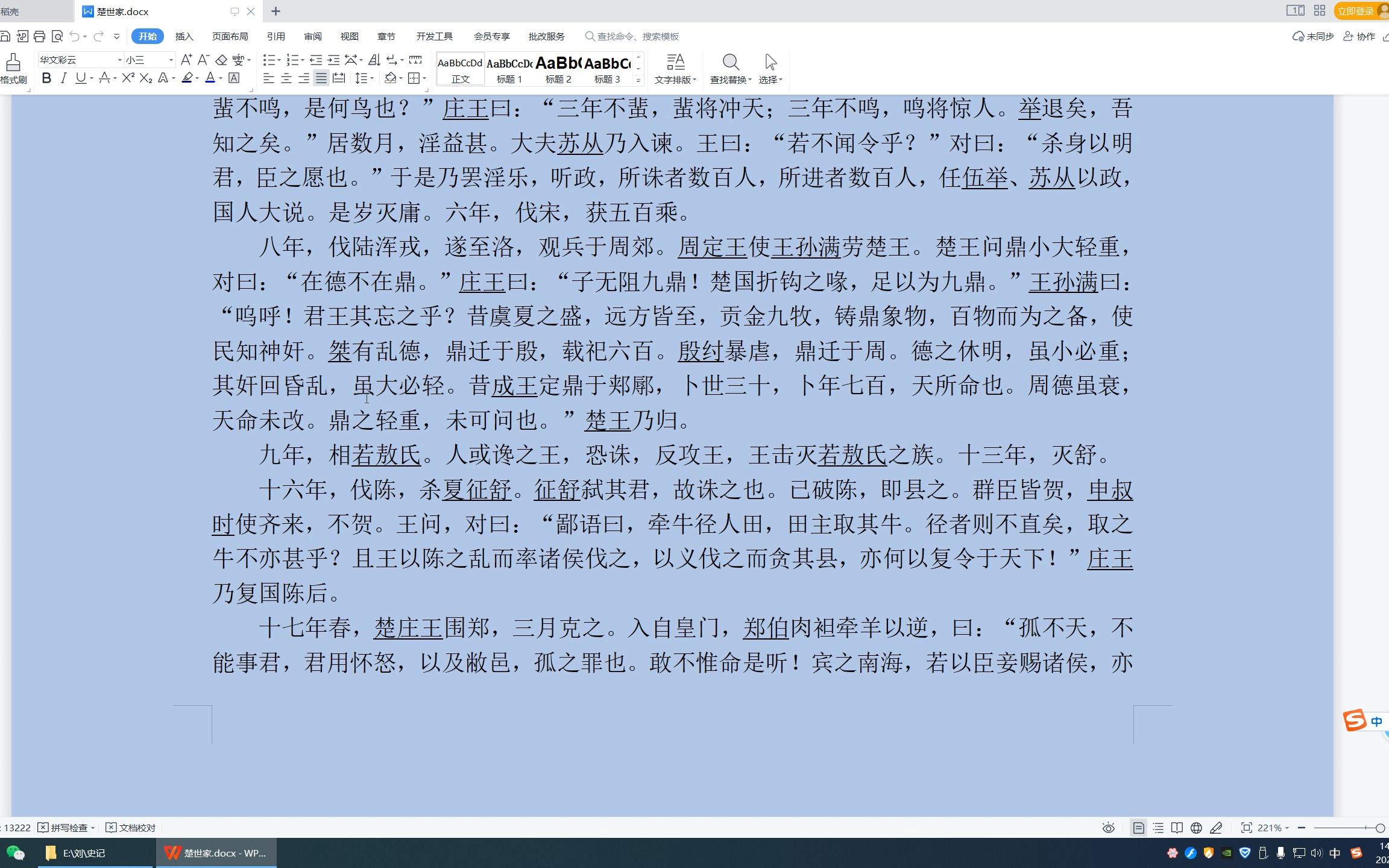Open E:\刘\史记 folder in taskbar
The image size is (1389, 868).
click(95, 853)
